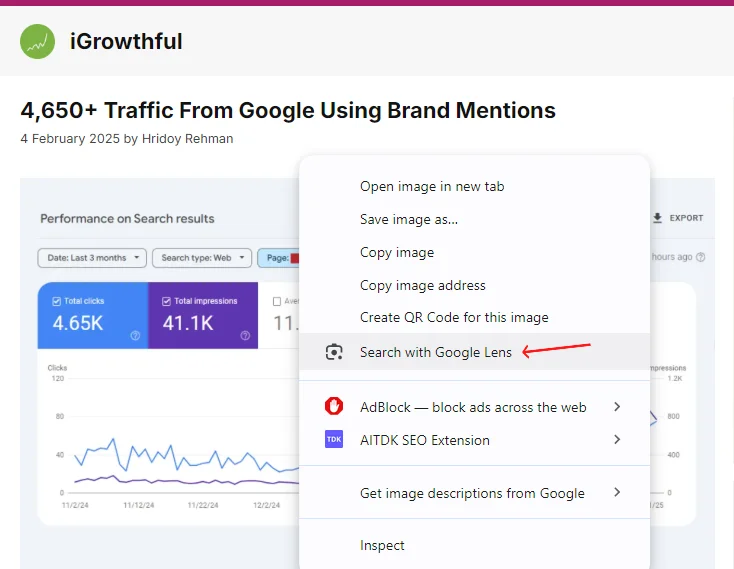Click the help icon on Total clicks card
The width and height of the screenshot is (734, 569).
135,336
